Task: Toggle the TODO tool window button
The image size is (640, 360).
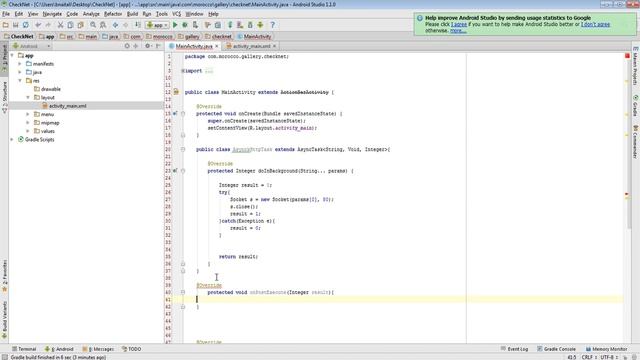Action: click(x=131, y=349)
